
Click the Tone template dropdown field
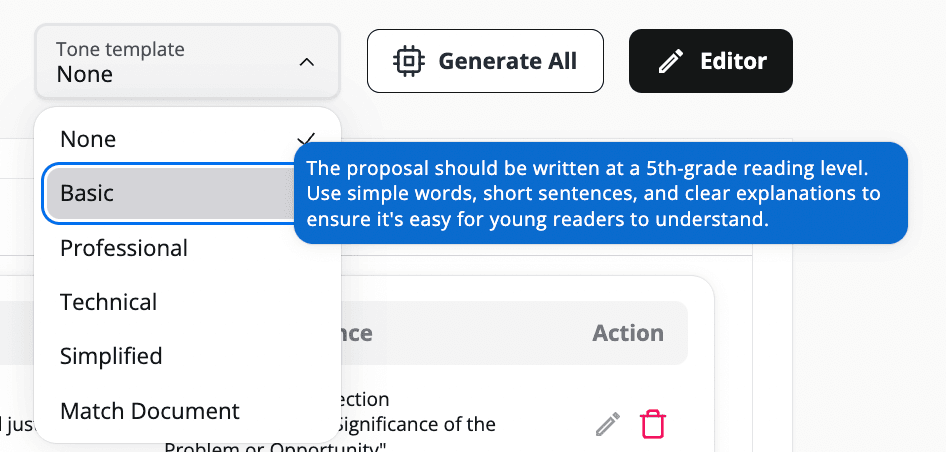pos(187,62)
